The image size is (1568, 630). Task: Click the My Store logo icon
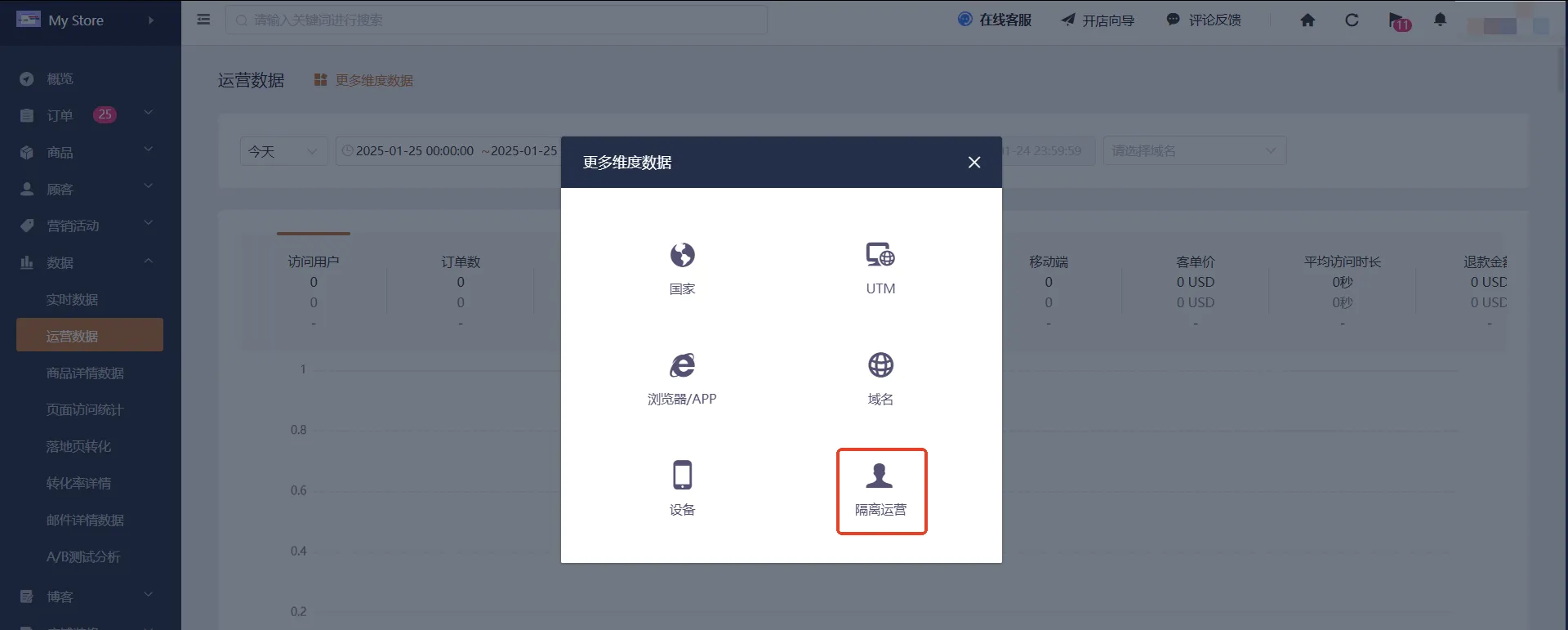tap(29, 19)
